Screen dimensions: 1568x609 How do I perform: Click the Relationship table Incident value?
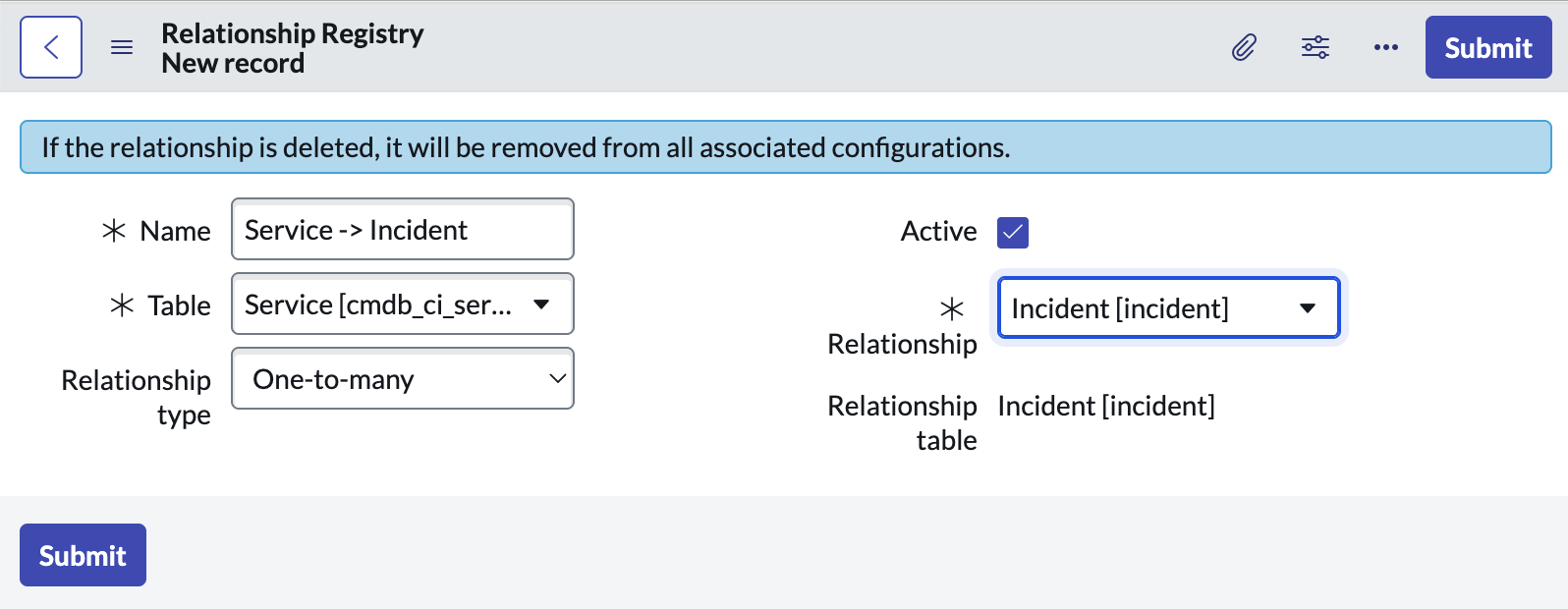(x=1106, y=406)
